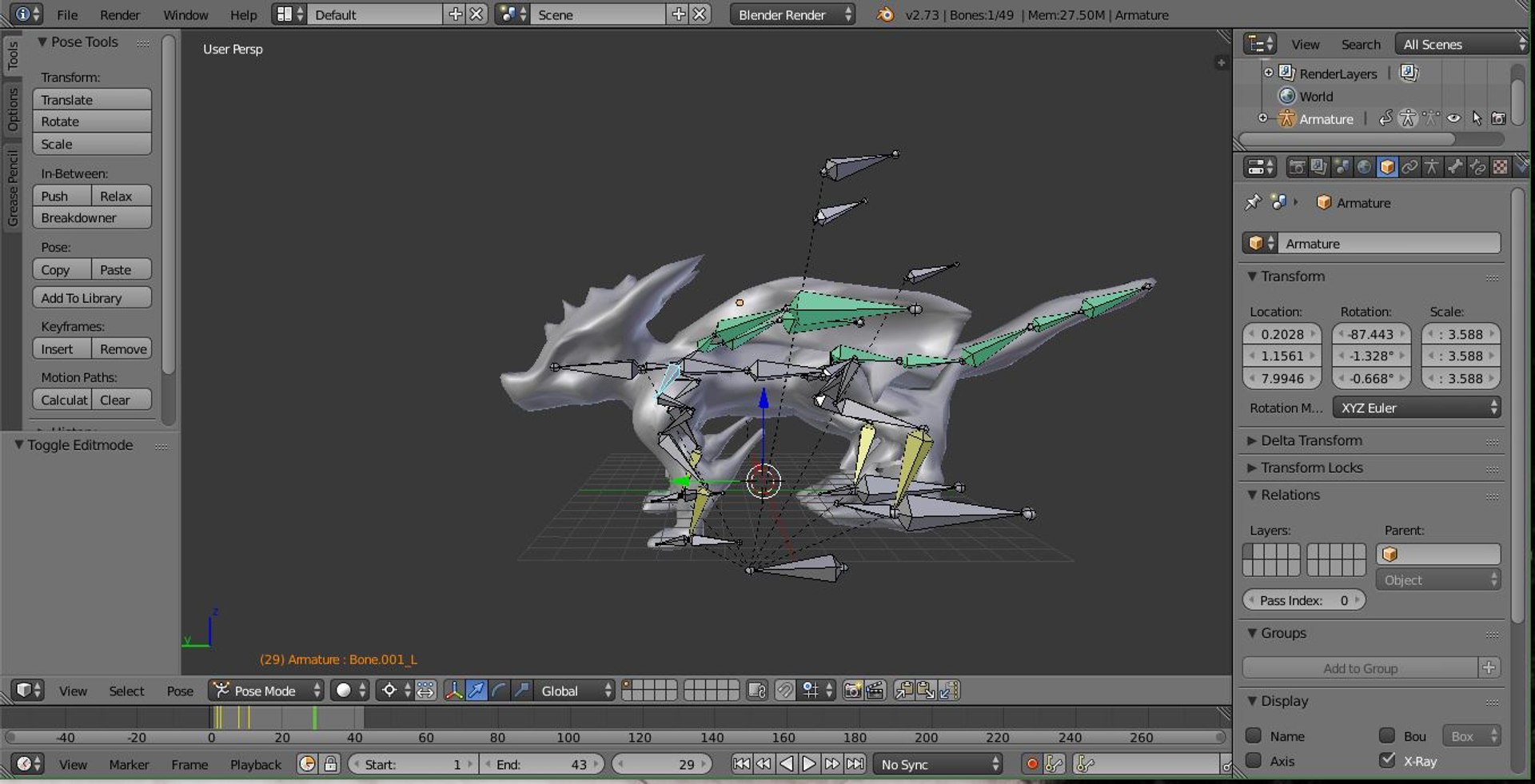Expand the Delta Transform panel
The height and width of the screenshot is (784, 1535).
pyautogui.click(x=1310, y=440)
